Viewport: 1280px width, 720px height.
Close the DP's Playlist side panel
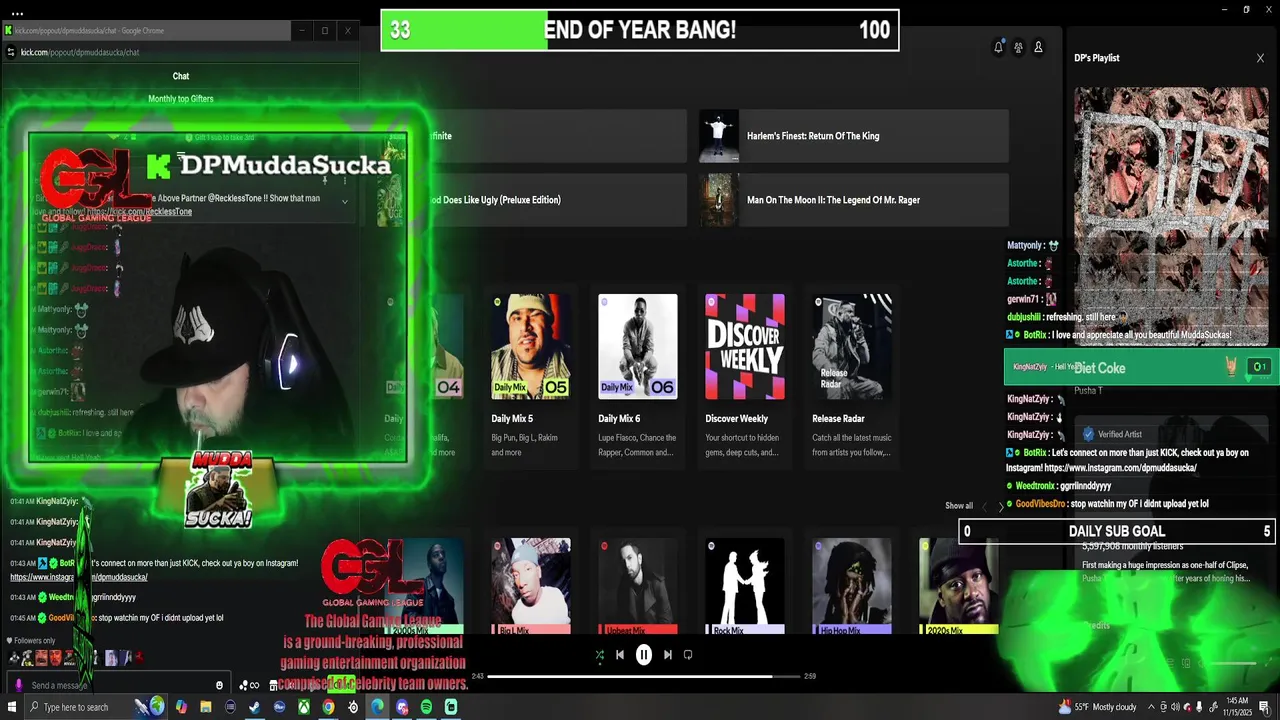tap(1260, 58)
